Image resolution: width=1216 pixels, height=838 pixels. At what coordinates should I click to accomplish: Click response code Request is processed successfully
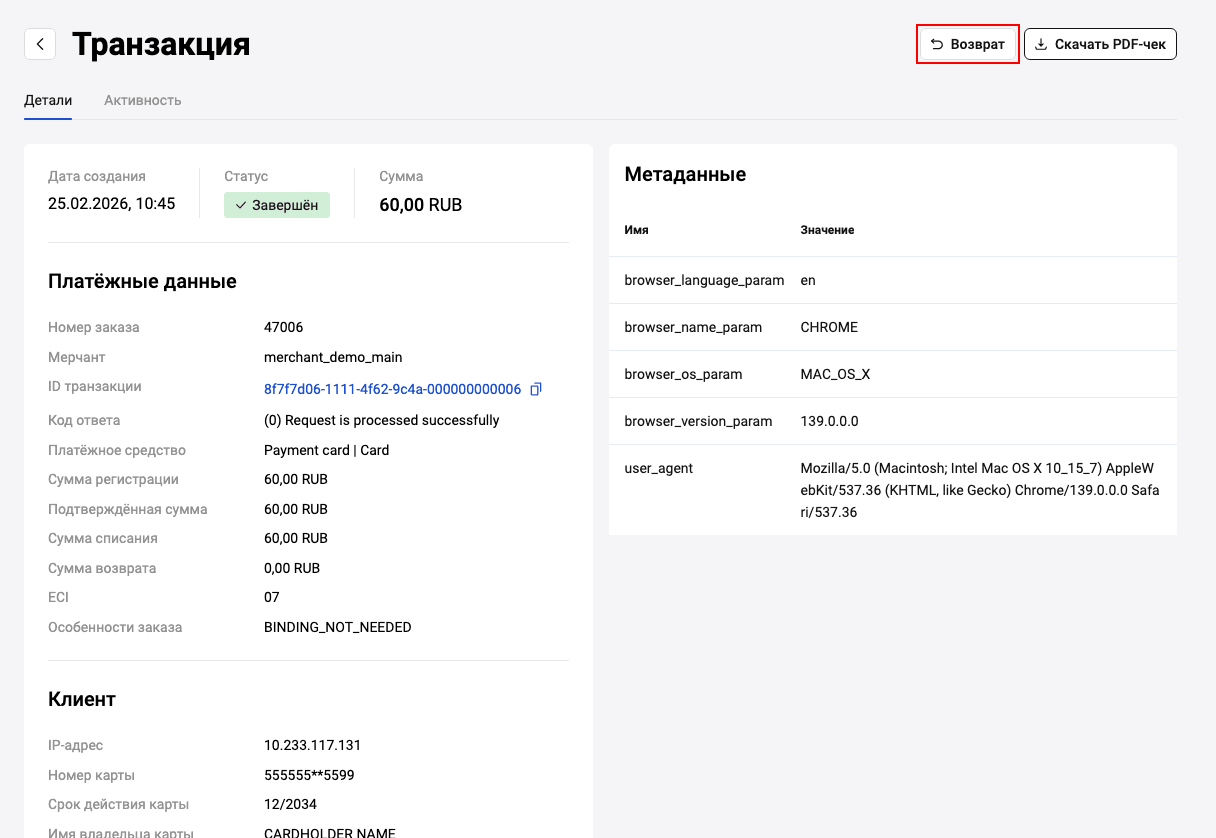pyautogui.click(x=381, y=420)
